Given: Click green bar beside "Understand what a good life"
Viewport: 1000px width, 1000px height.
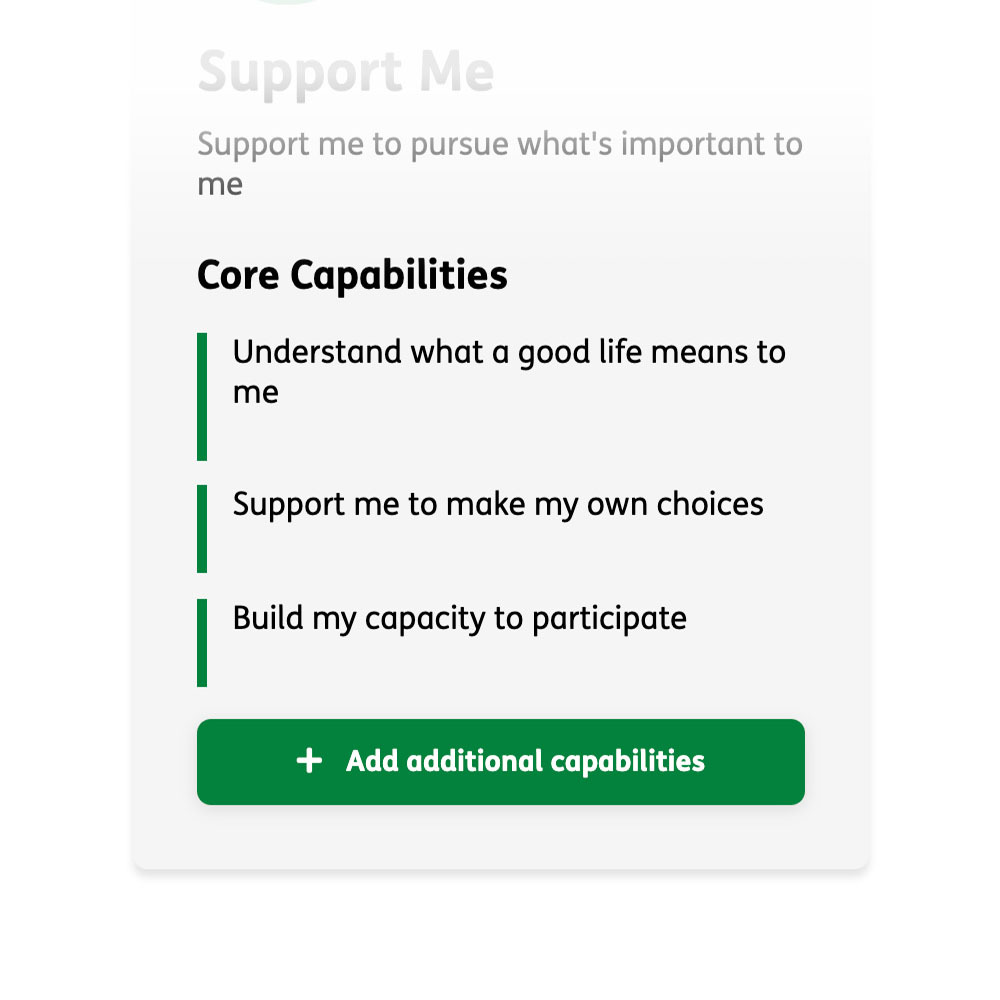Looking at the screenshot, I should pos(202,397).
